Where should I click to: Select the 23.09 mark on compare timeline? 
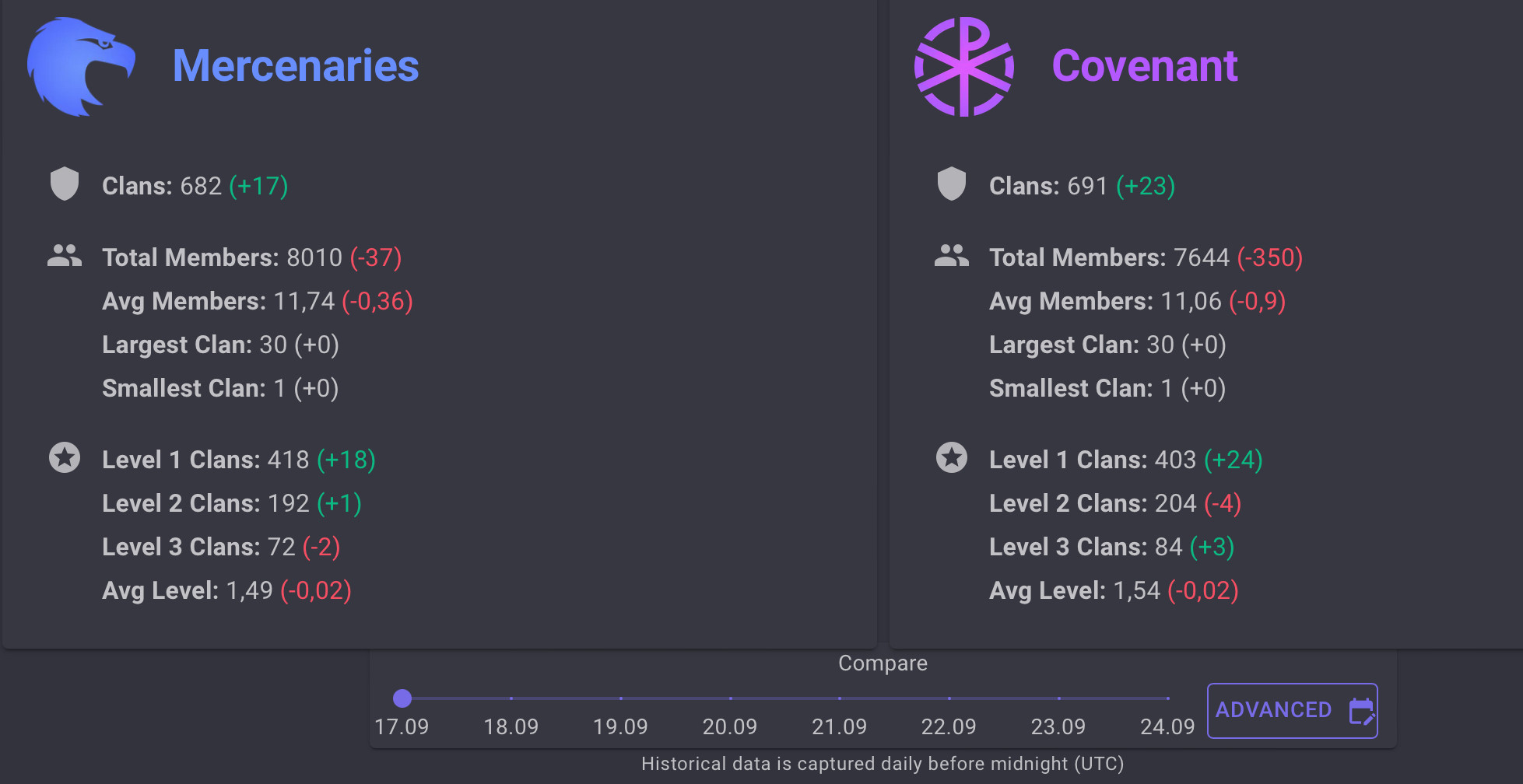coord(1058,698)
